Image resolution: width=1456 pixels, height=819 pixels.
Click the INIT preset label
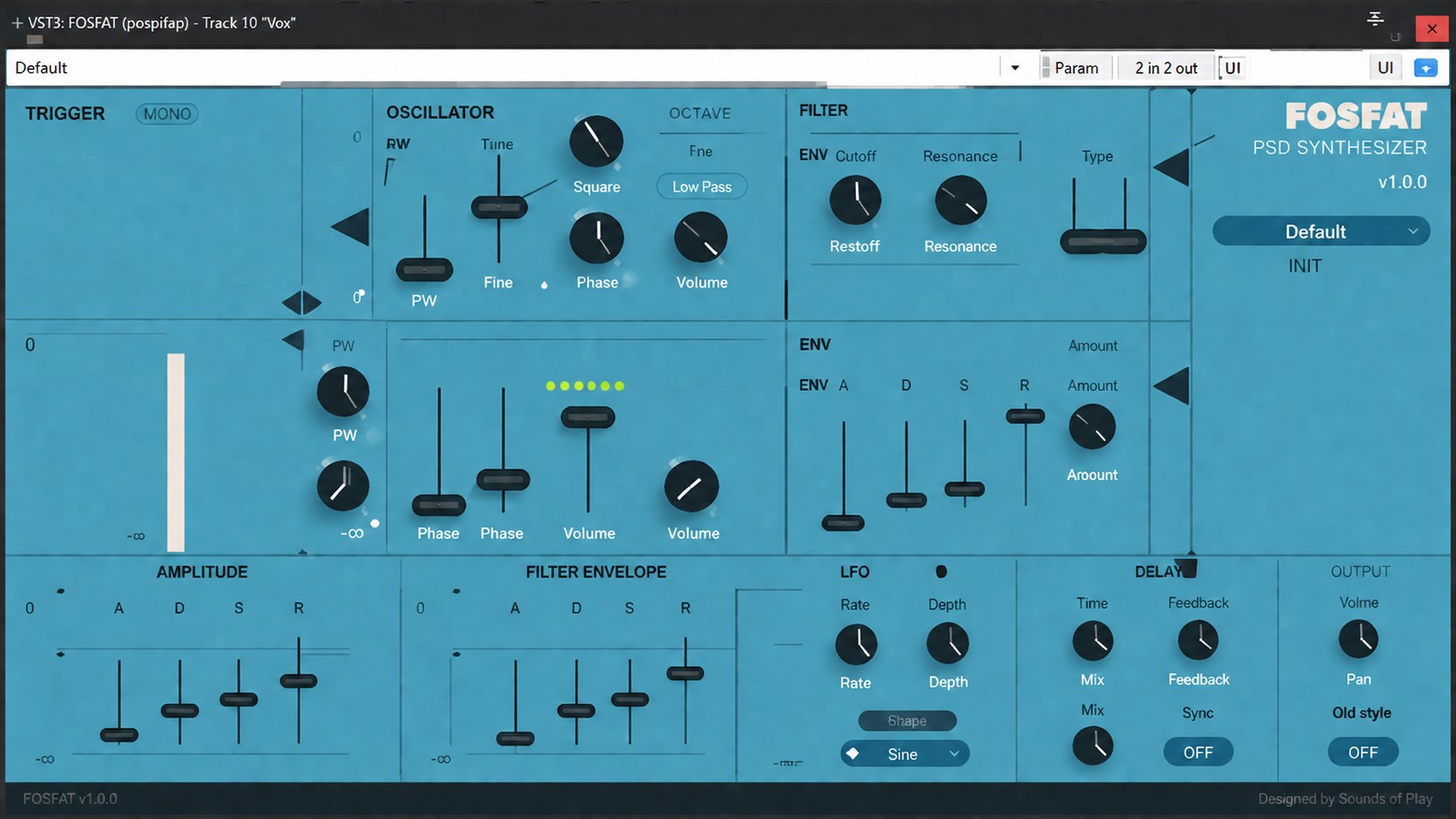[x=1304, y=266]
